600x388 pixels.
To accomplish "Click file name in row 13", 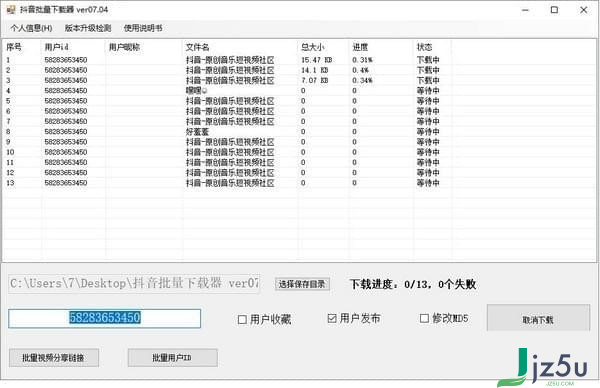I will tap(230, 183).
